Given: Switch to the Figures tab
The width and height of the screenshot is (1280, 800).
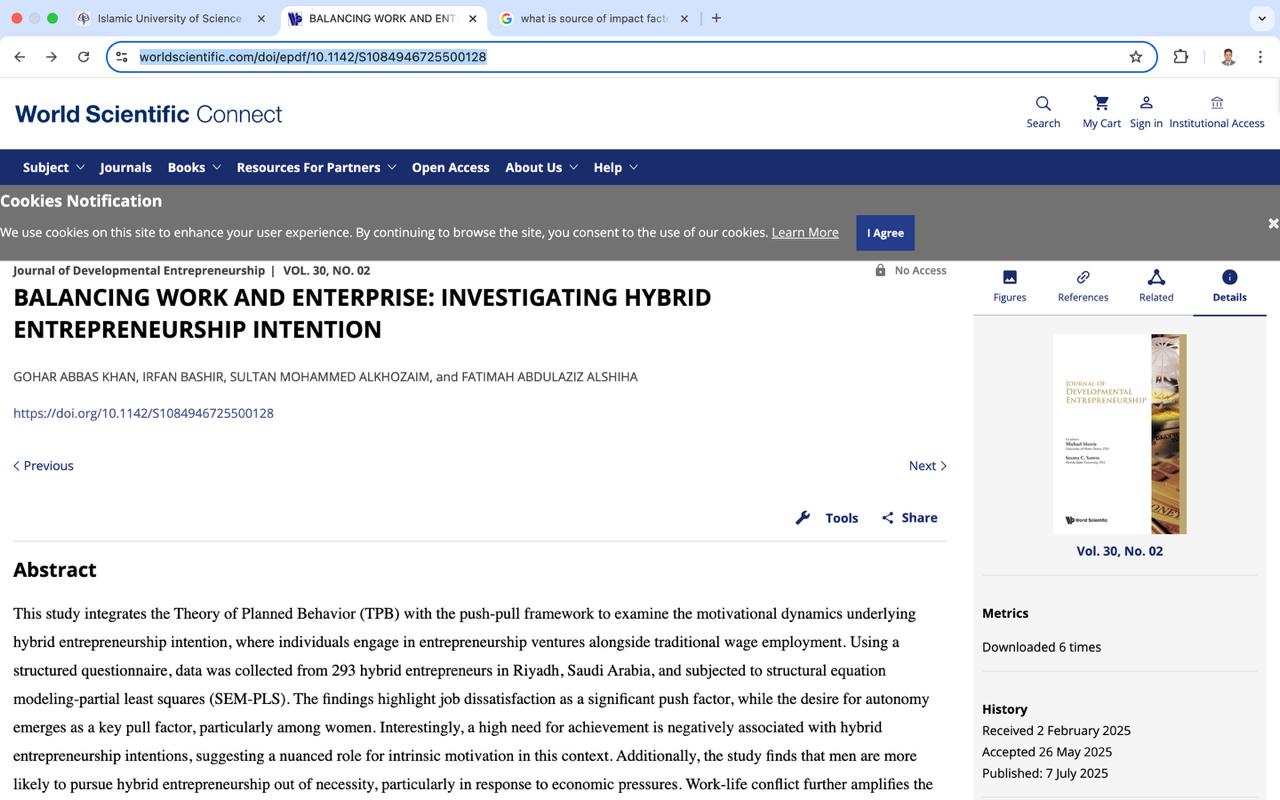Looking at the screenshot, I should [x=1009, y=286].
